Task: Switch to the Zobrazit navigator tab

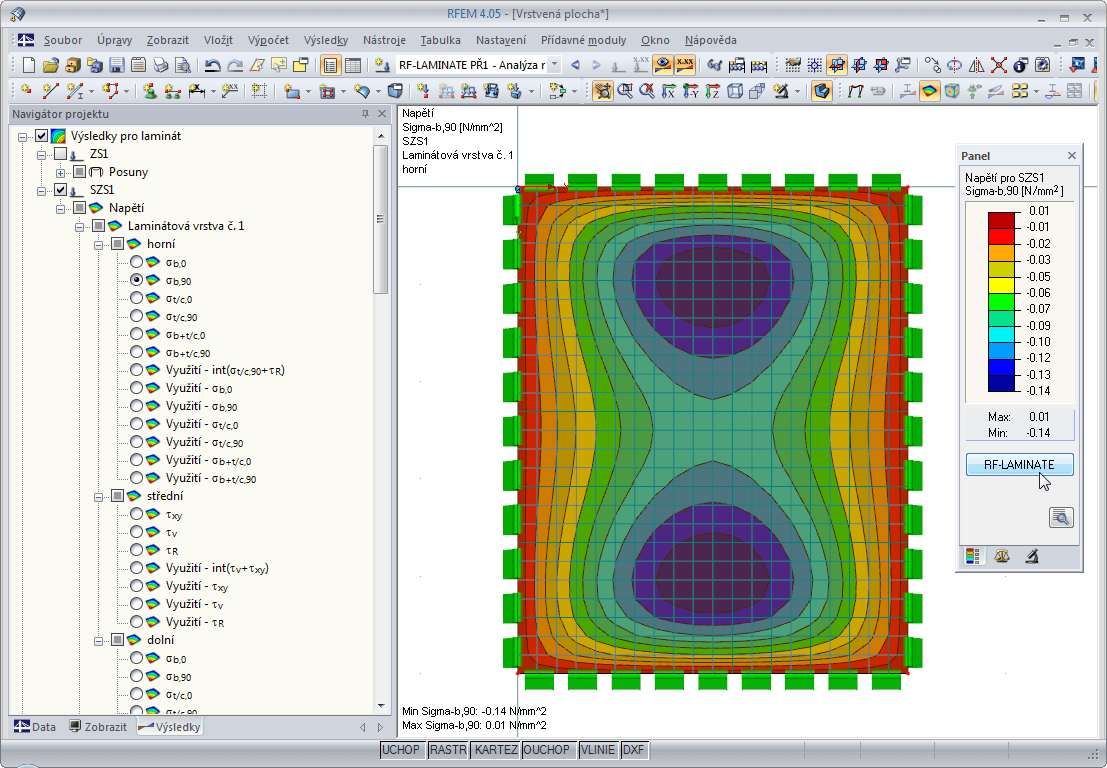Action: 98,727
